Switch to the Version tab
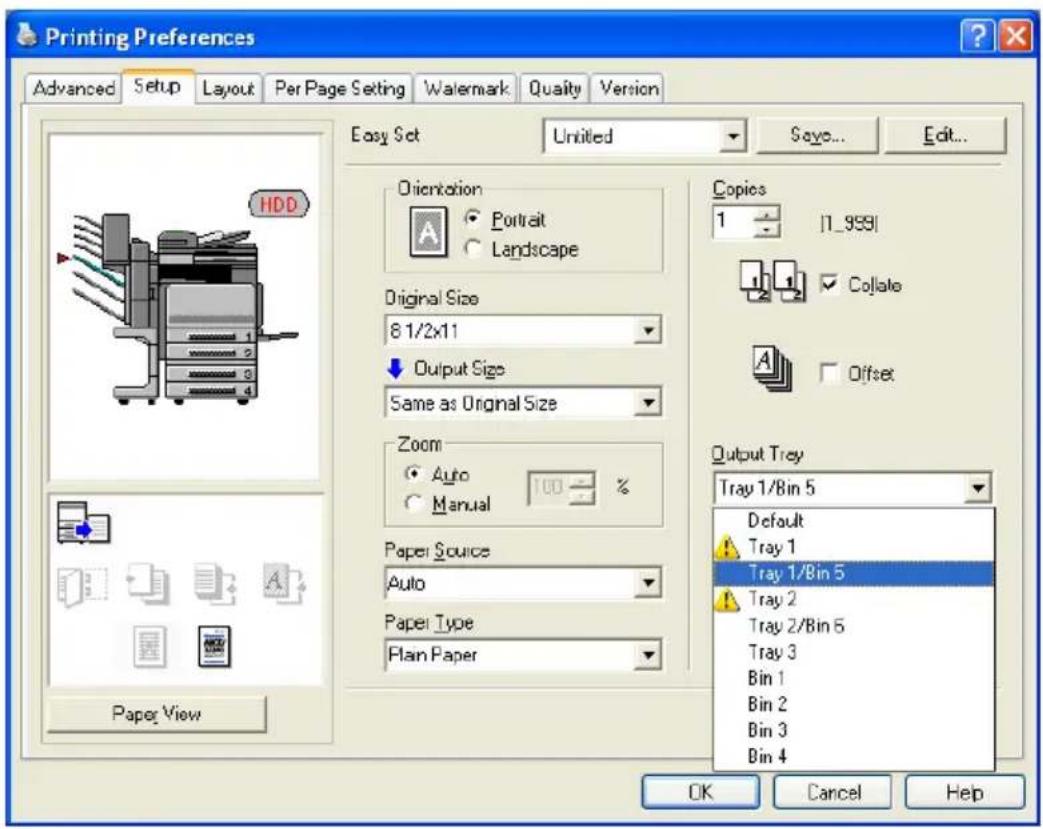Screen dimensions: 1043x829 point(629,88)
